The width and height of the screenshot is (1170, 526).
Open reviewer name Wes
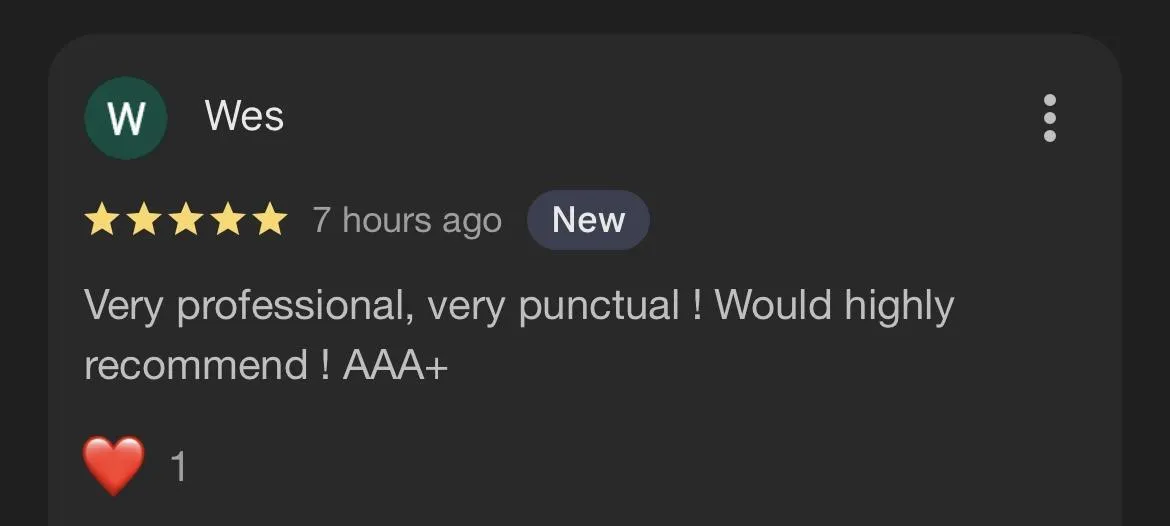[245, 116]
